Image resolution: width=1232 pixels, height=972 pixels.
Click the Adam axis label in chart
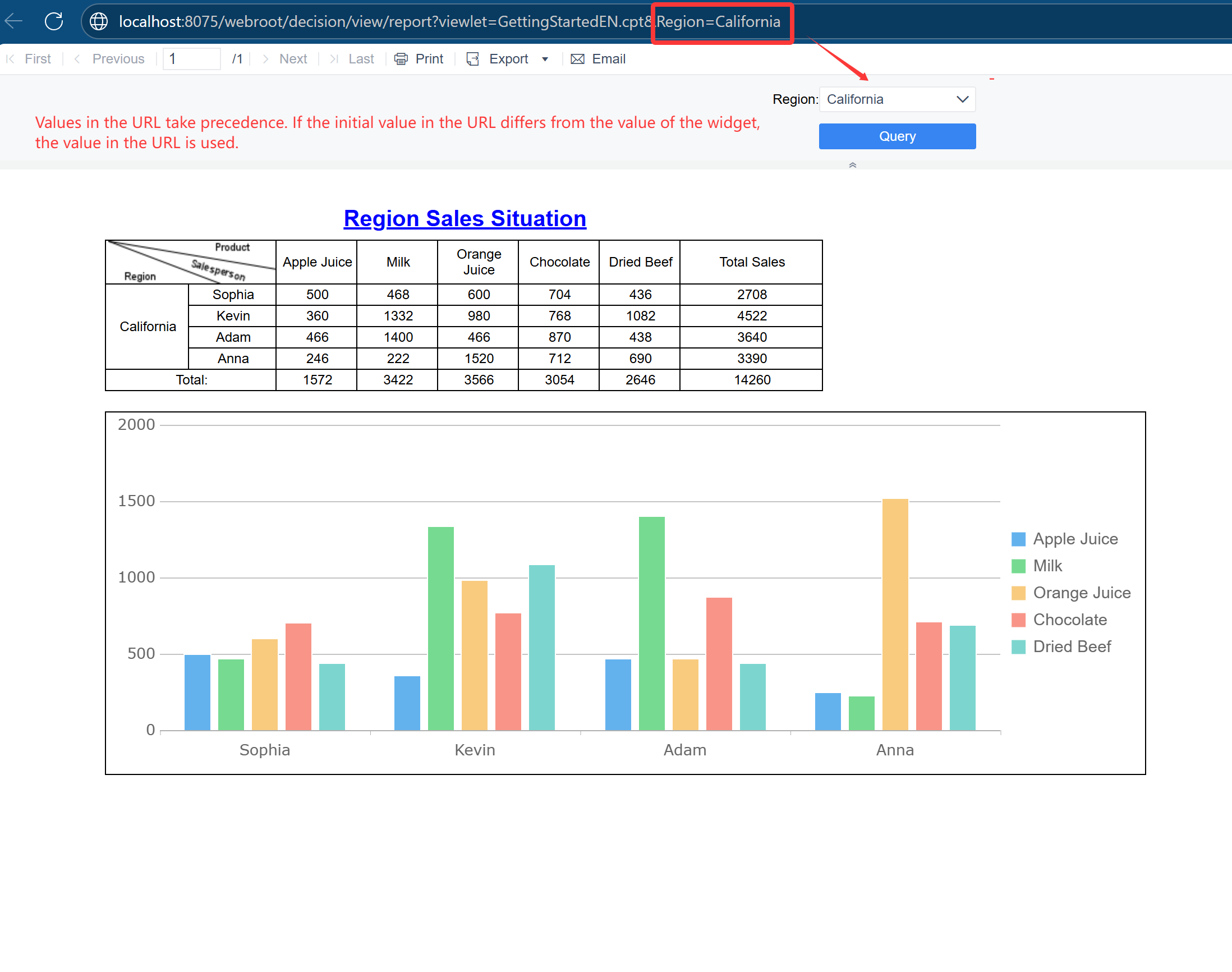coord(685,750)
